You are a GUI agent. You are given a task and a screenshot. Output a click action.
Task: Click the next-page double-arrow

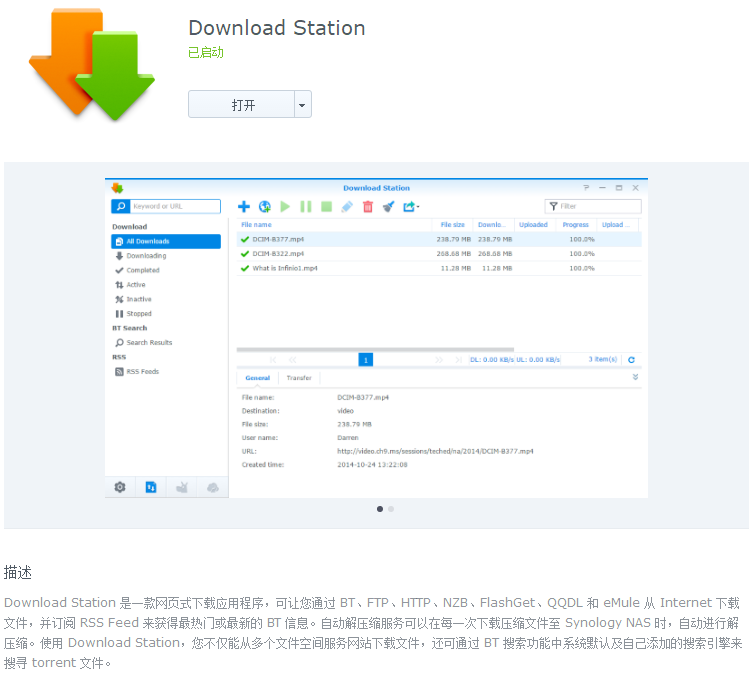tap(439, 360)
